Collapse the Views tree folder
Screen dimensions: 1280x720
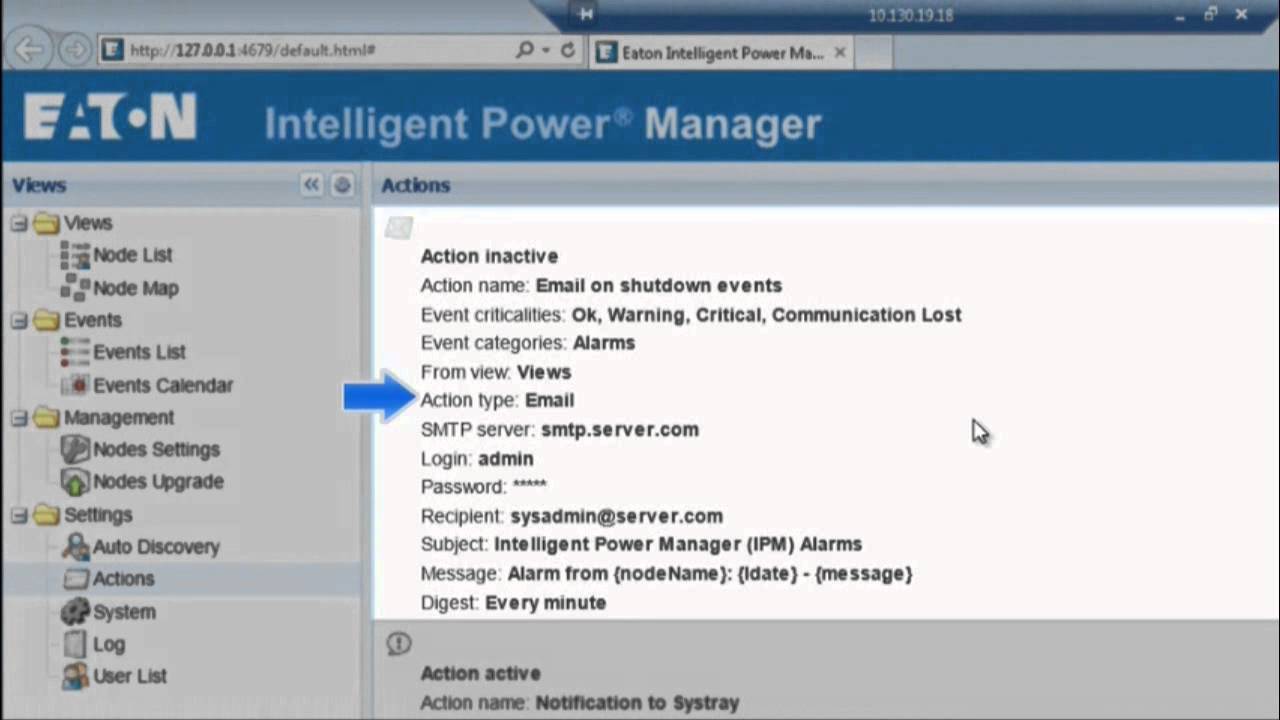click(19, 223)
